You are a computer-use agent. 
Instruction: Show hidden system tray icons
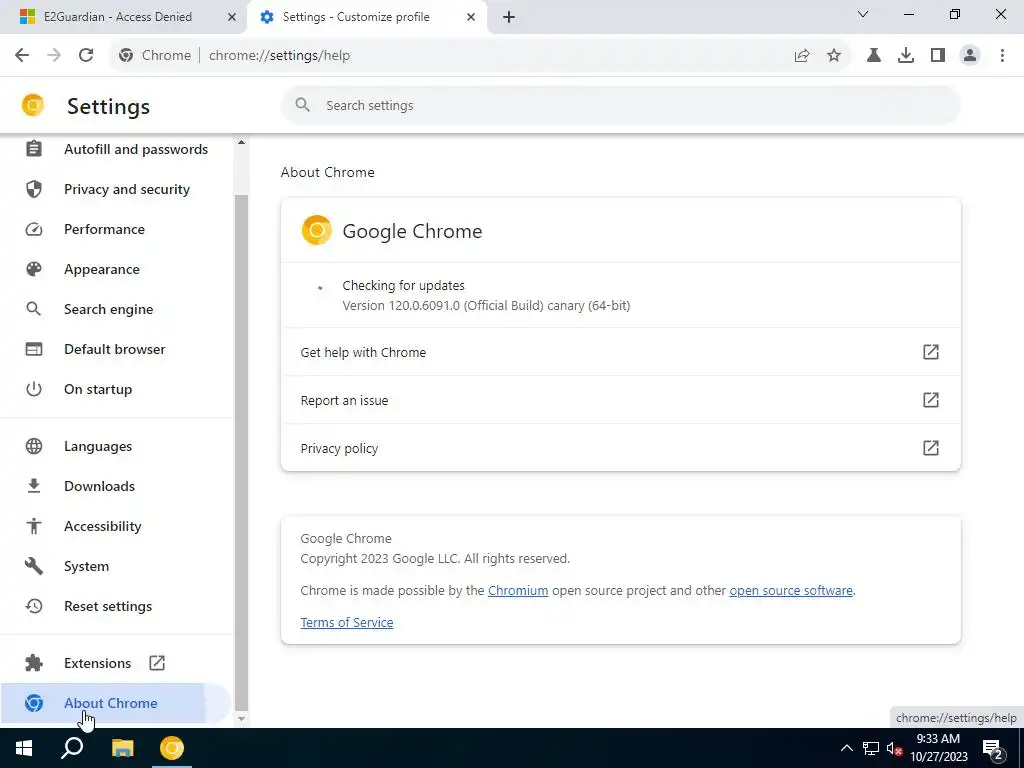tap(846, 748)
